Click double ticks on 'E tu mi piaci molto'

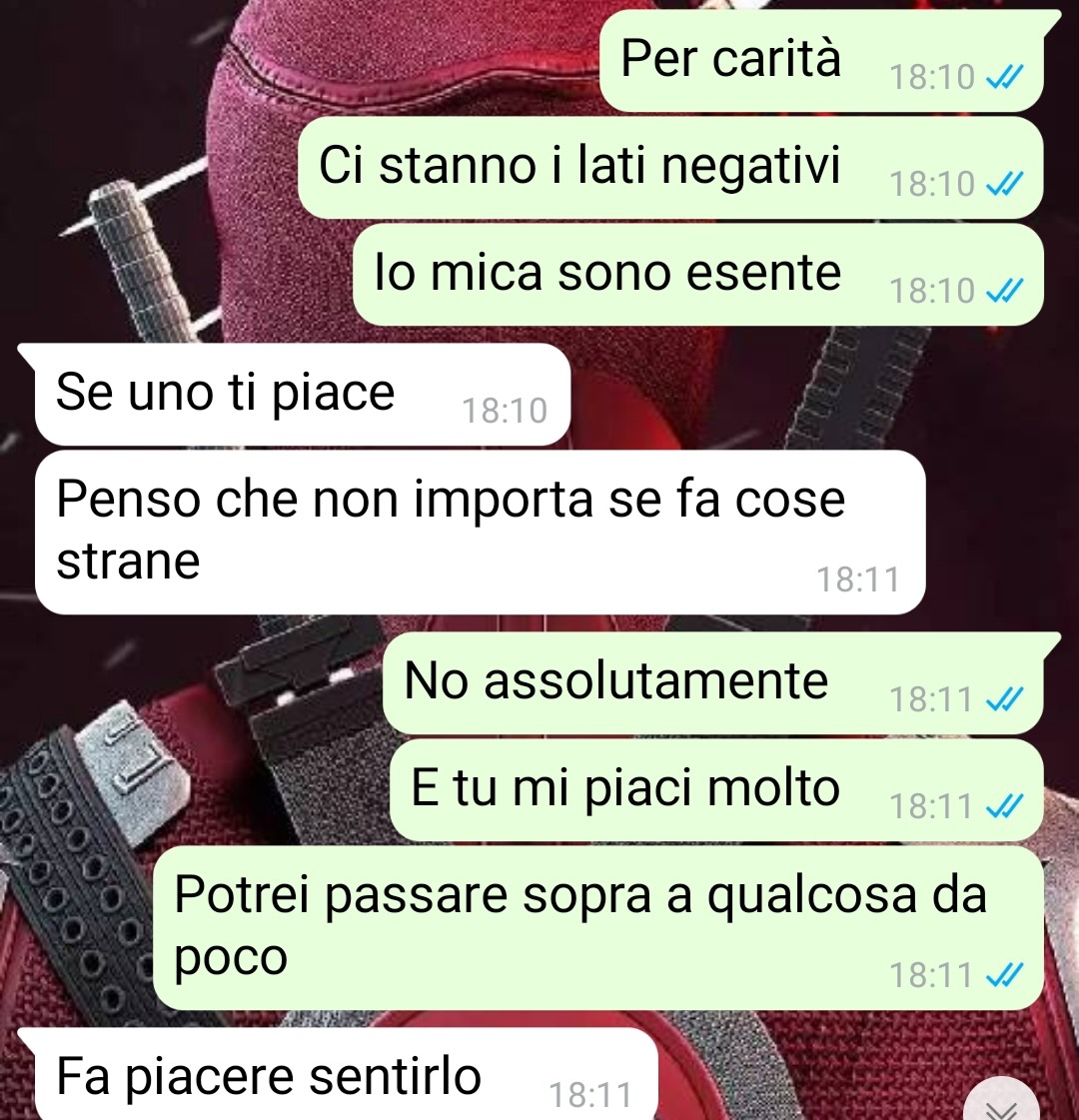coord(1005,806)
